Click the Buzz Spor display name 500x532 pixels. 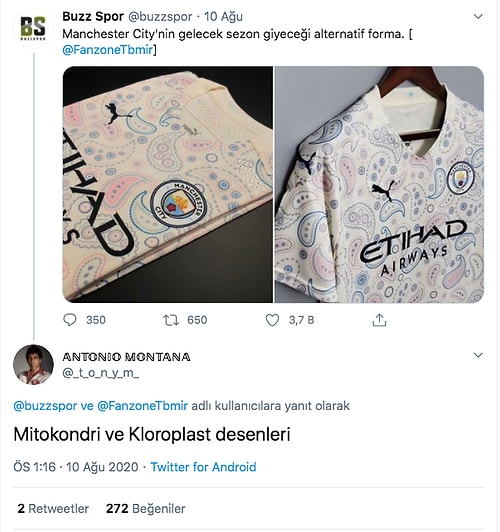coord(93,16)
